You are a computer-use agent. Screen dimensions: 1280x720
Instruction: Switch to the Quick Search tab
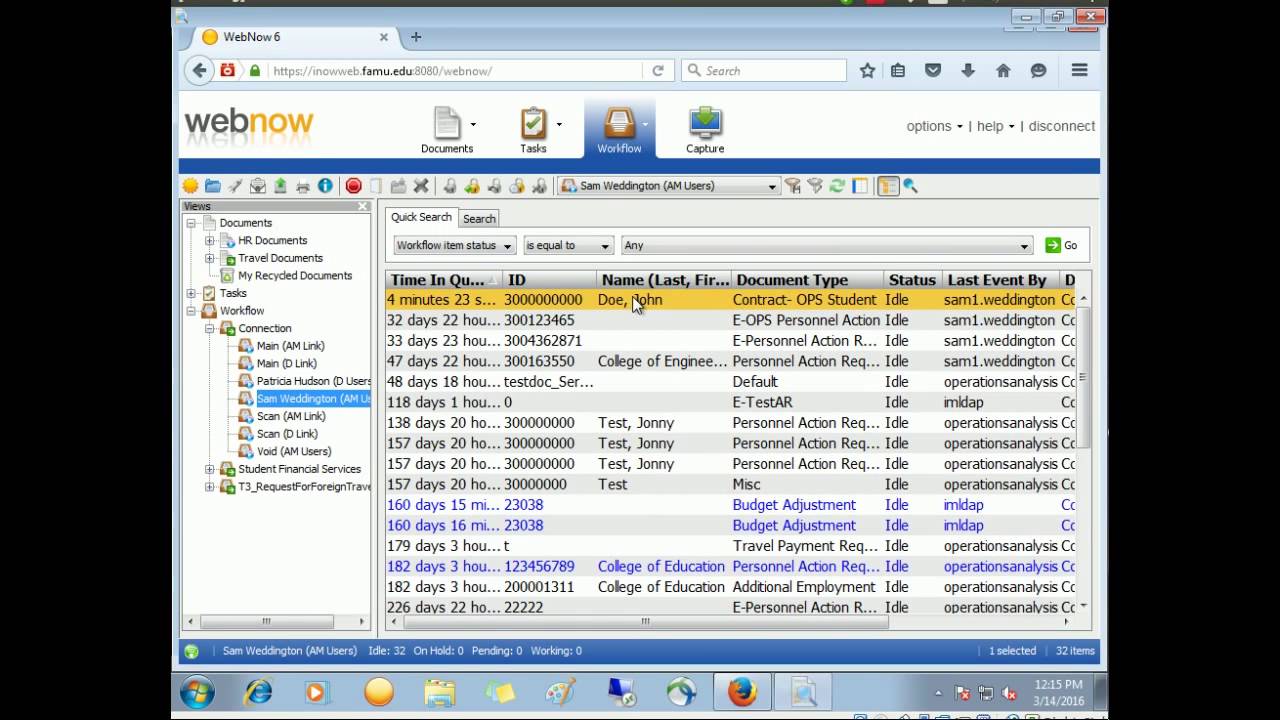coord(421,217)
